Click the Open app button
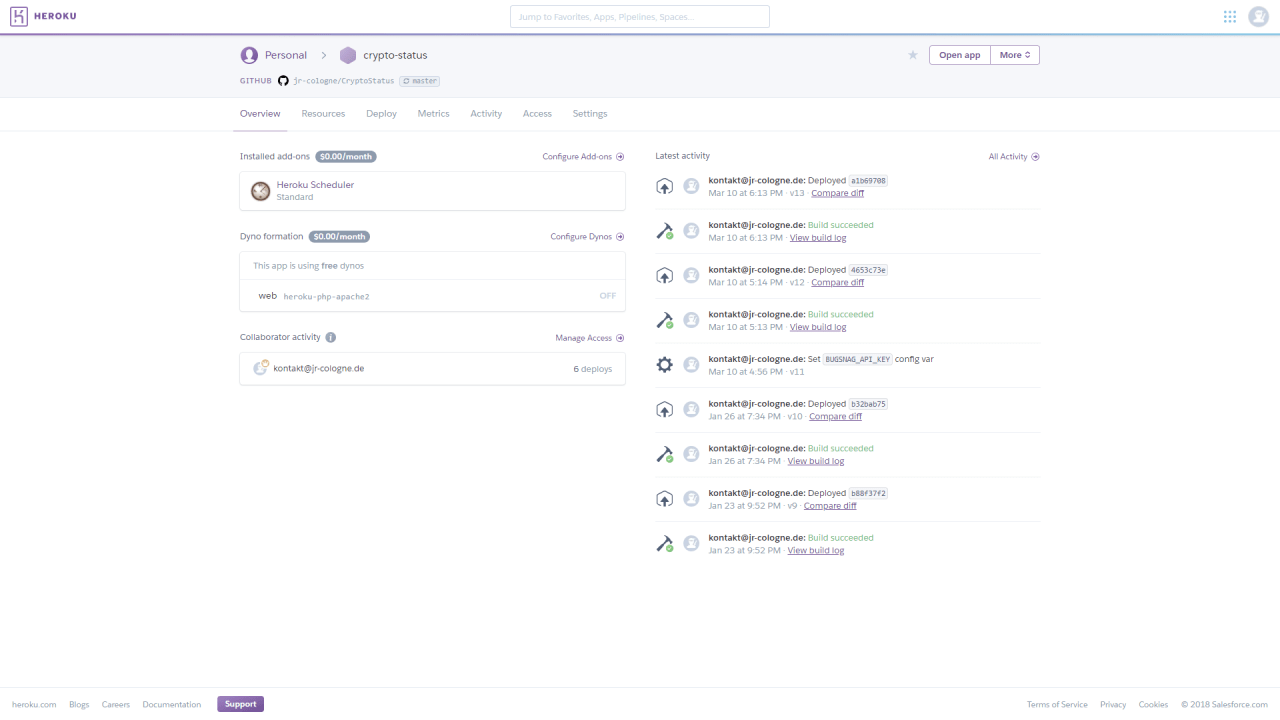1280x720 pixels. pyautogui.click(x=960, y=55)
